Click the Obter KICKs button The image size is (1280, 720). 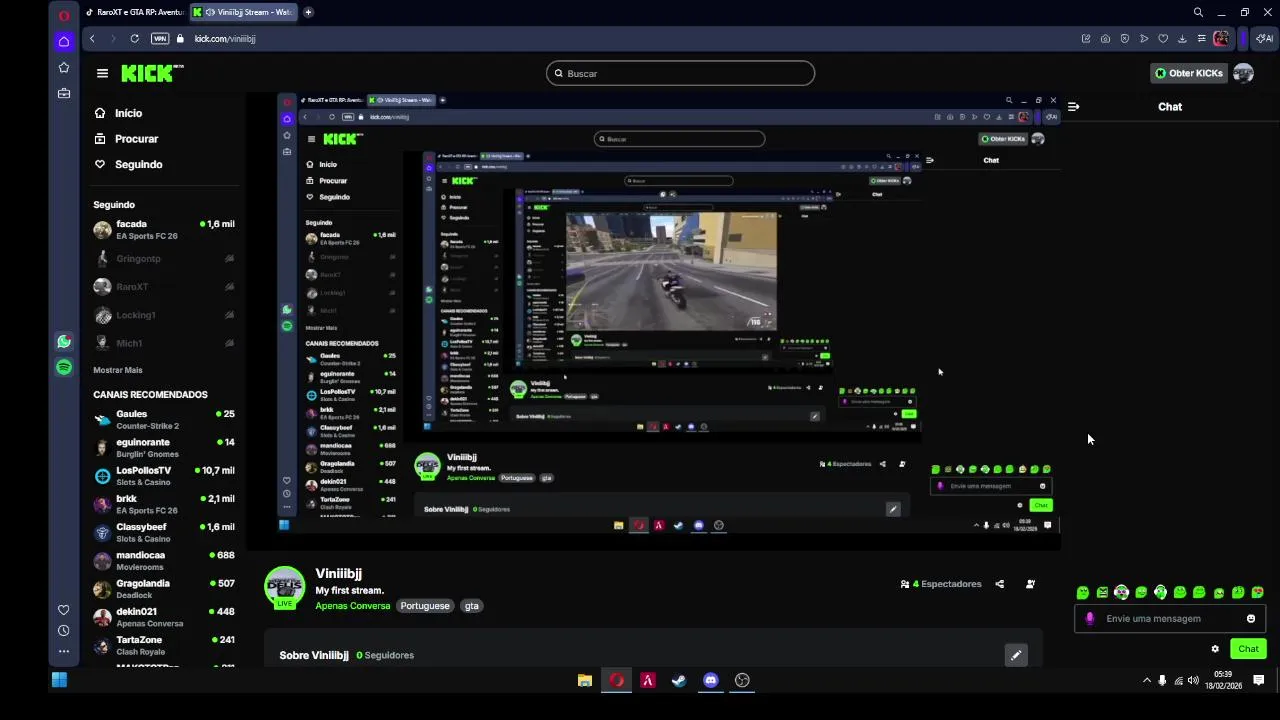tap(1188, 73)
